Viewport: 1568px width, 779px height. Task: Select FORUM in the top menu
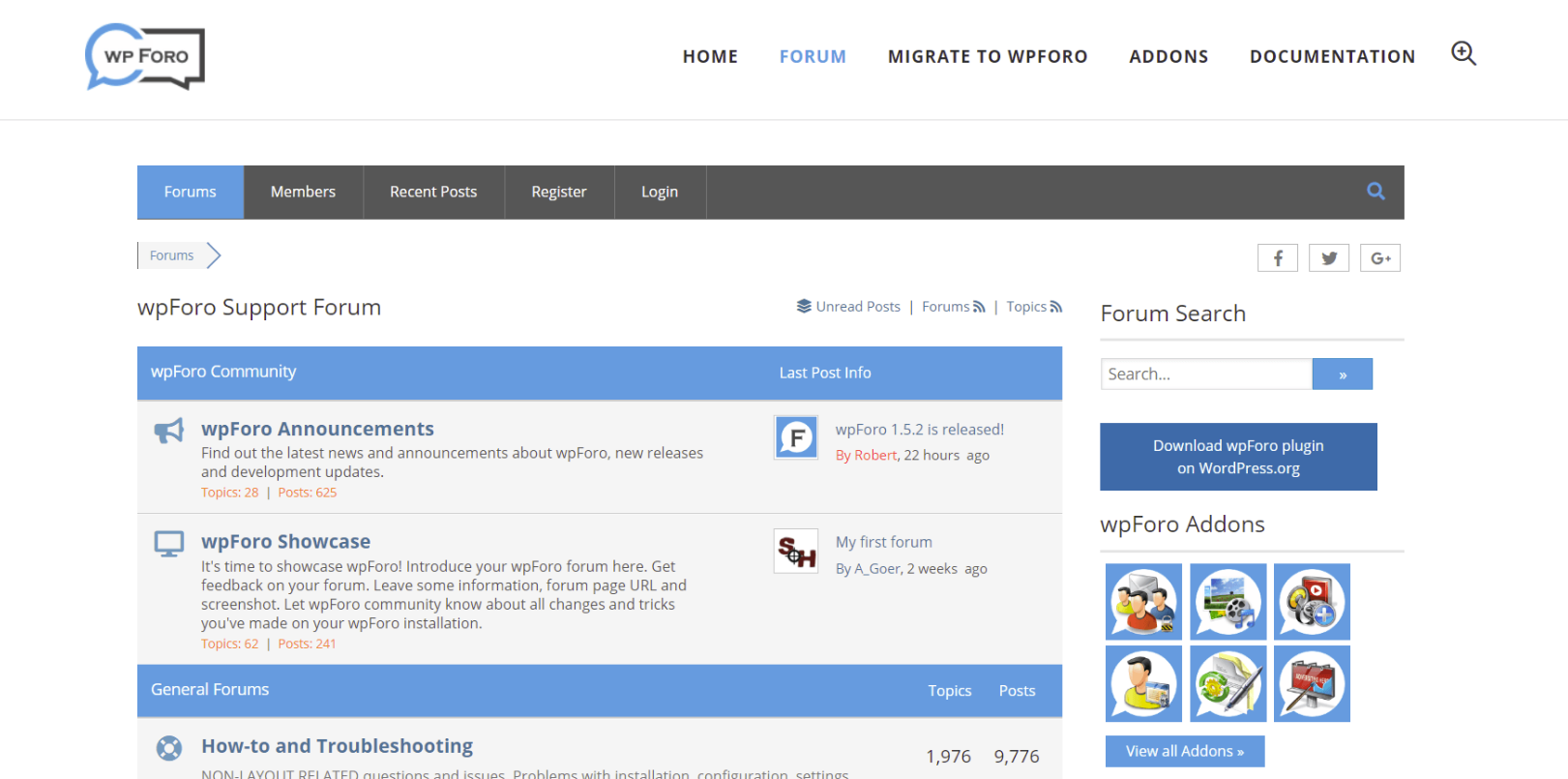coord(813,57)
